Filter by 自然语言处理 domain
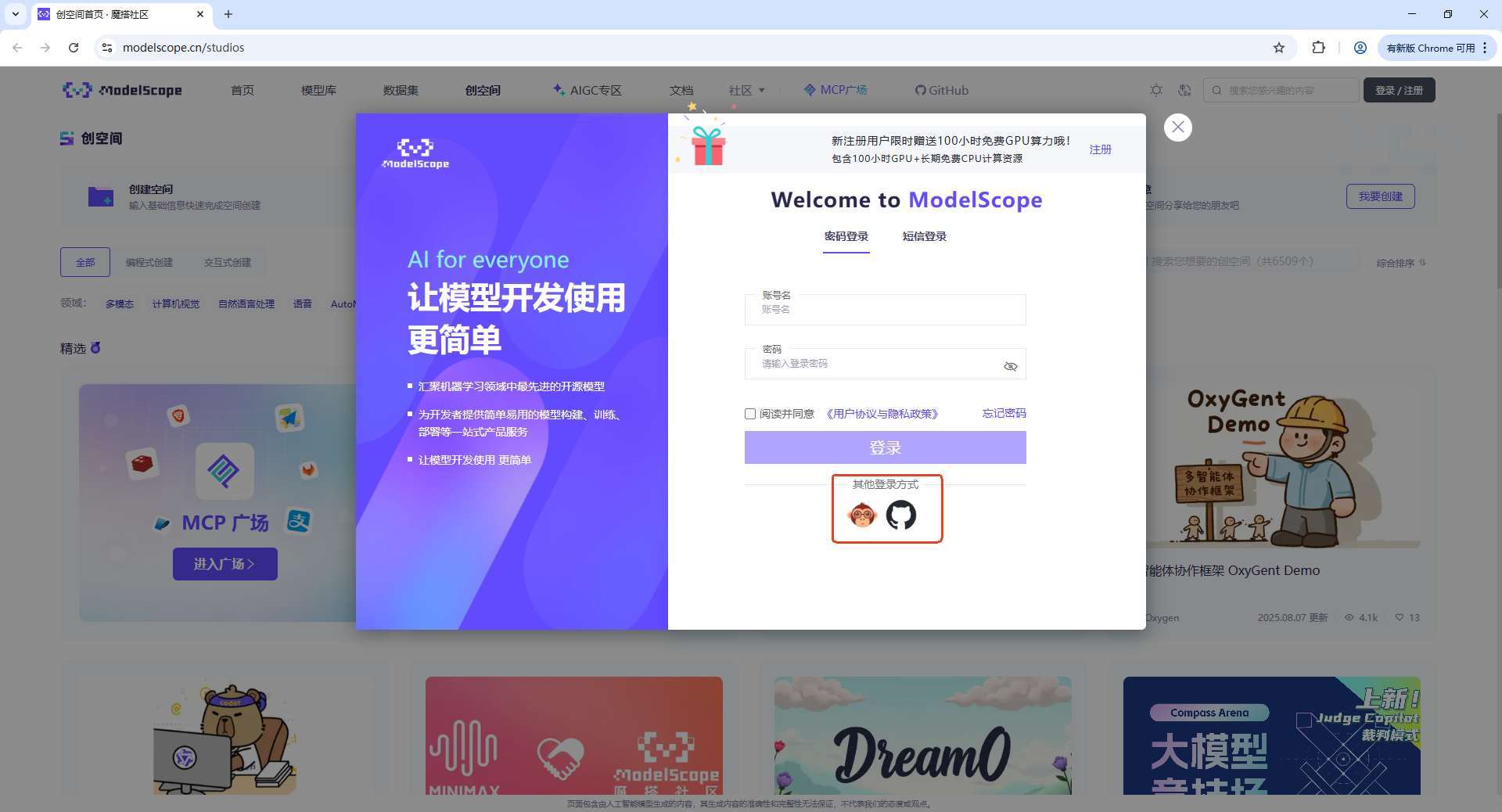This screenshot has height=812, width=1502. [x=246, y=304]
